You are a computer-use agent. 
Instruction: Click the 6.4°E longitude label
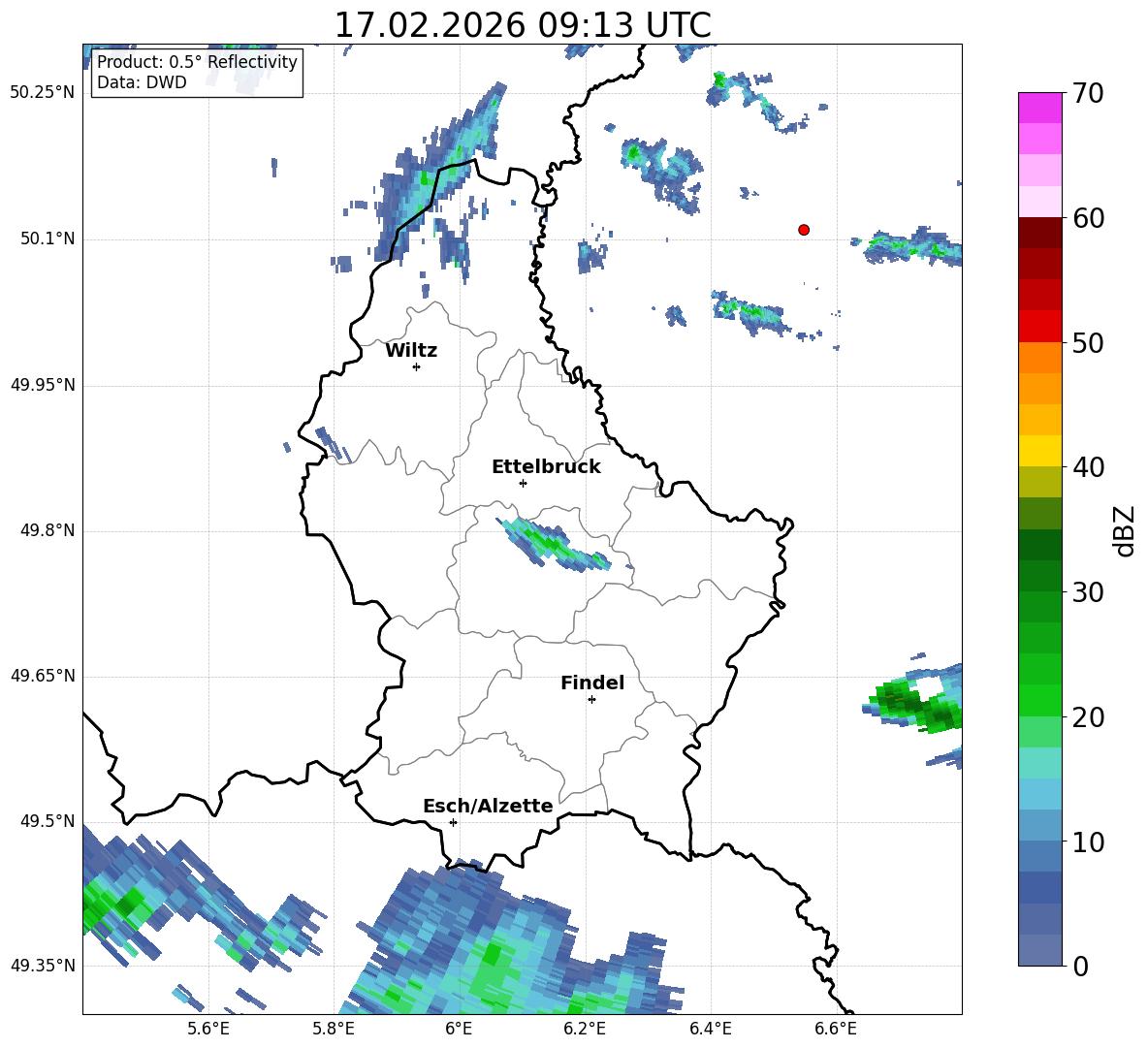coord(710,1029)
